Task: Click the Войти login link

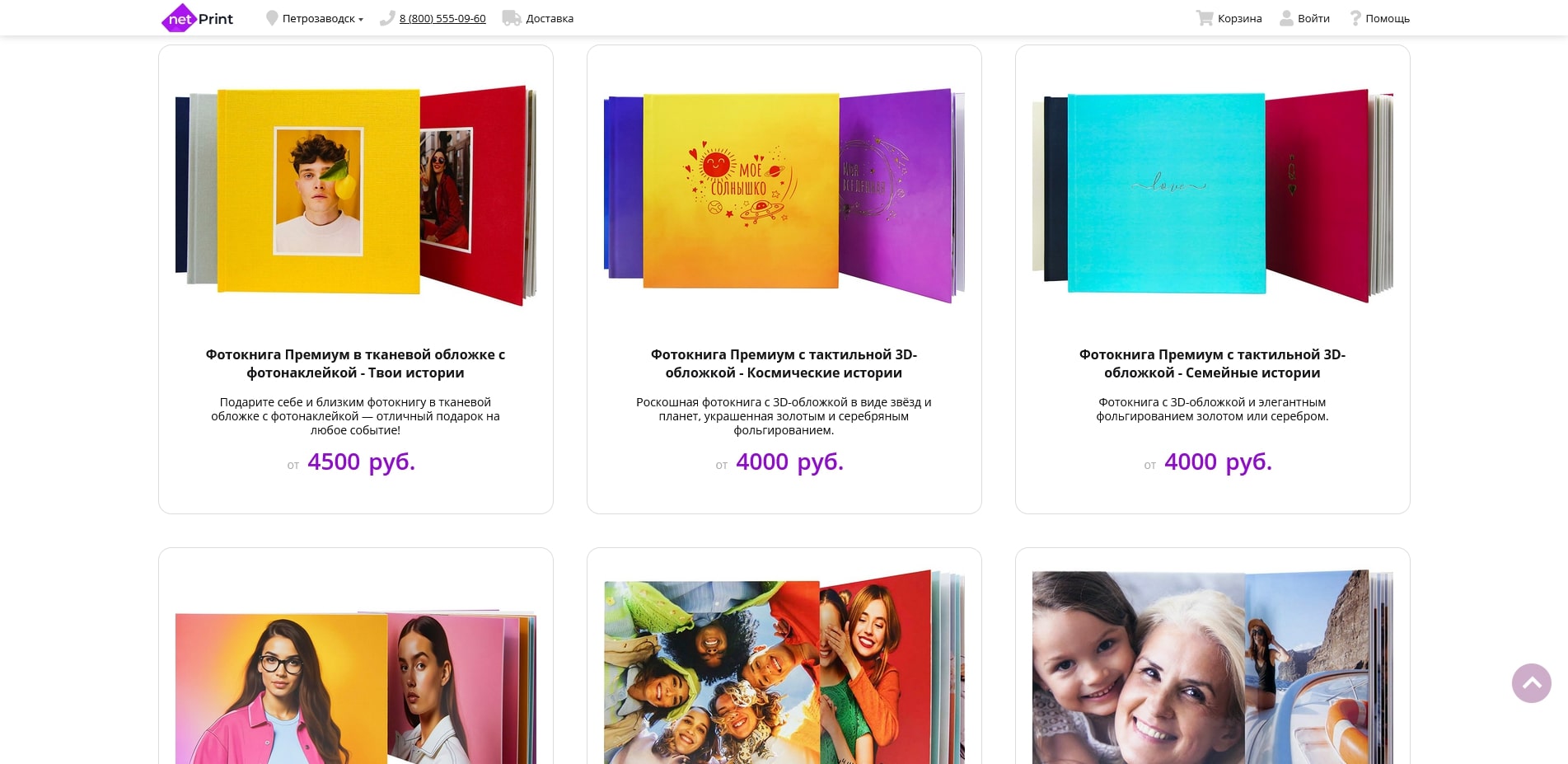Action: pyautogui.click(x=1313, y=19)
